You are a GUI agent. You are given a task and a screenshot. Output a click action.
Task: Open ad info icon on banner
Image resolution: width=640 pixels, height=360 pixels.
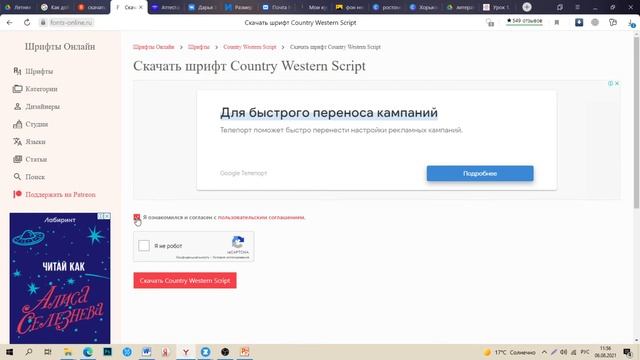point(611,83)
